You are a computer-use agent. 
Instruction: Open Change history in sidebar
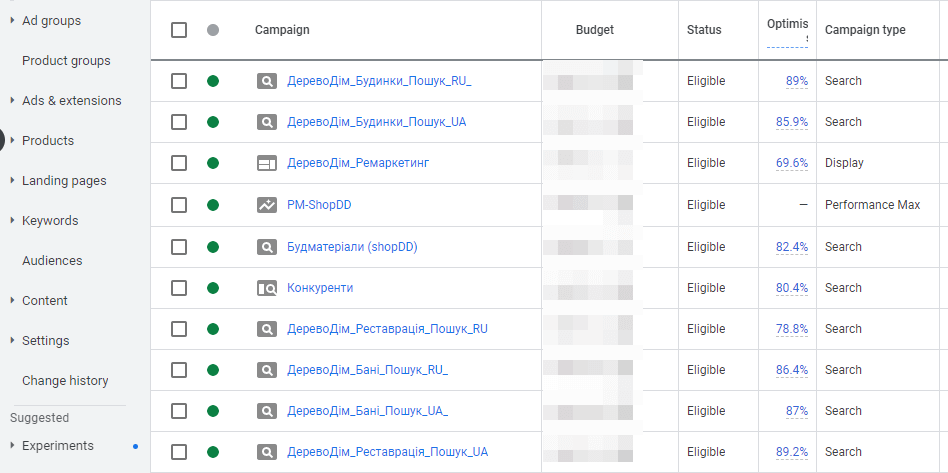pos(65,380)
